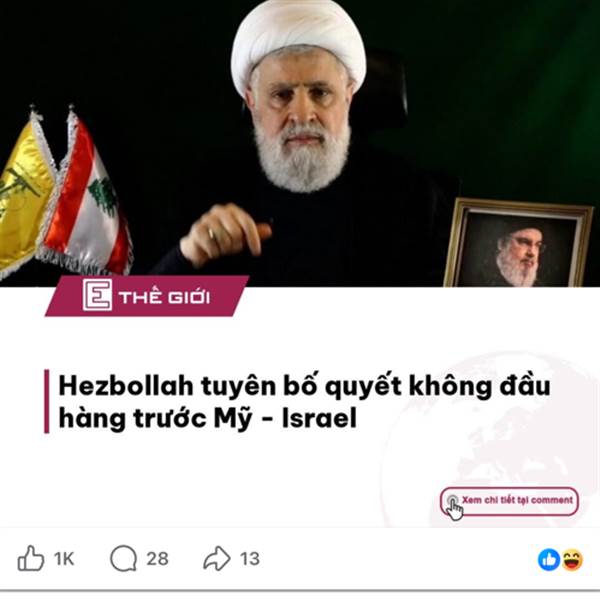The image size is (600, 600).
Task: Click the thumbs-up Like icon
Action: point(31,558)
